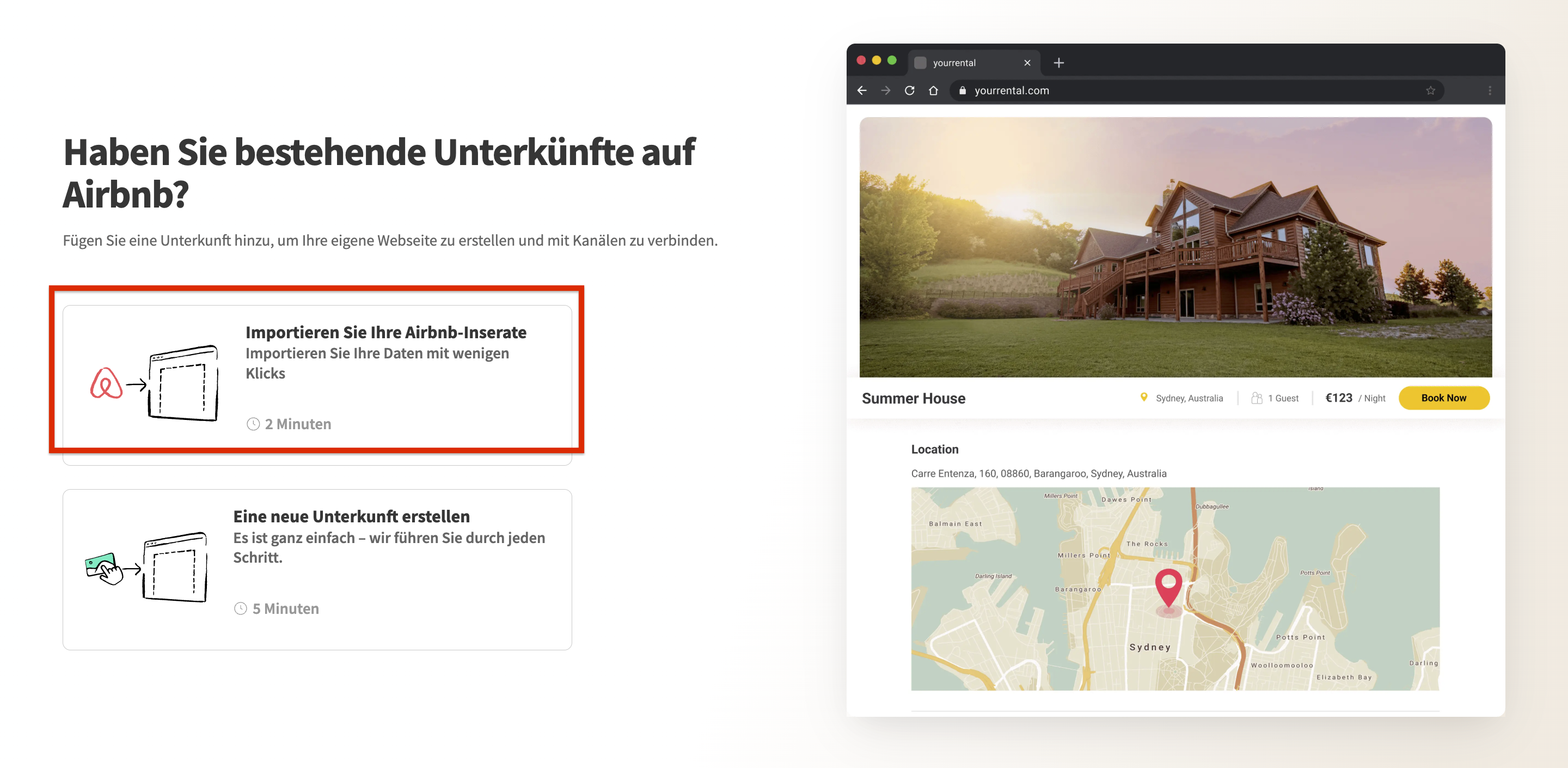Click the clock icon beside 2 Minuten

253,424
